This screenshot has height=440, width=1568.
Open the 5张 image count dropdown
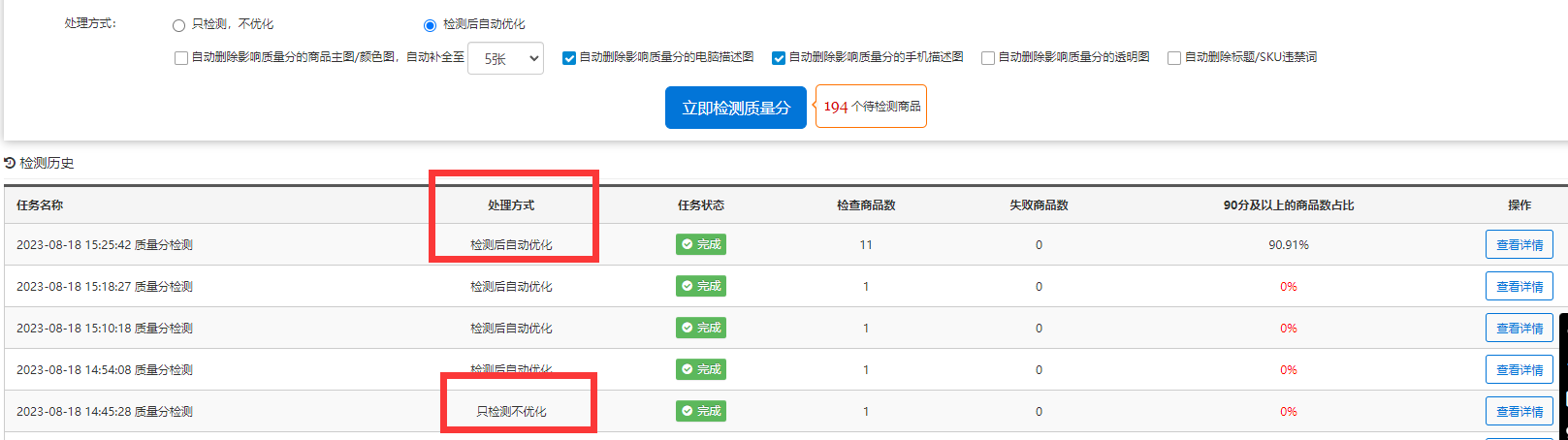point(505,59)
